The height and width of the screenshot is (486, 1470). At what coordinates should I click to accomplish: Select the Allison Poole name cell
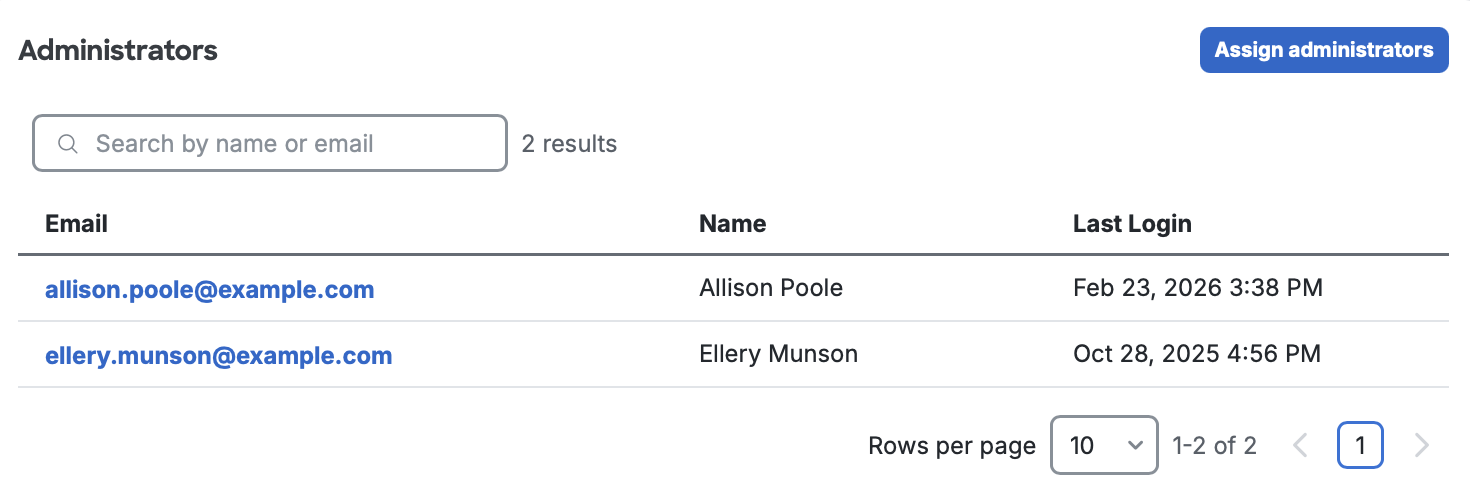click(x=771, y=289)
